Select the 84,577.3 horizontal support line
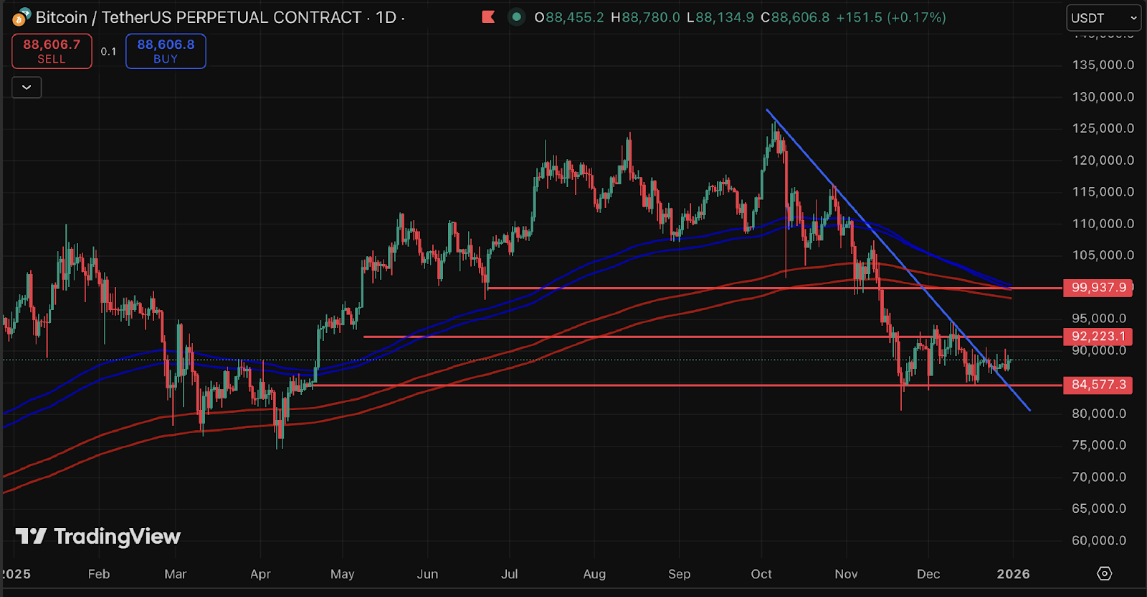Viewport: 1147px width, 597px height. 600,385
